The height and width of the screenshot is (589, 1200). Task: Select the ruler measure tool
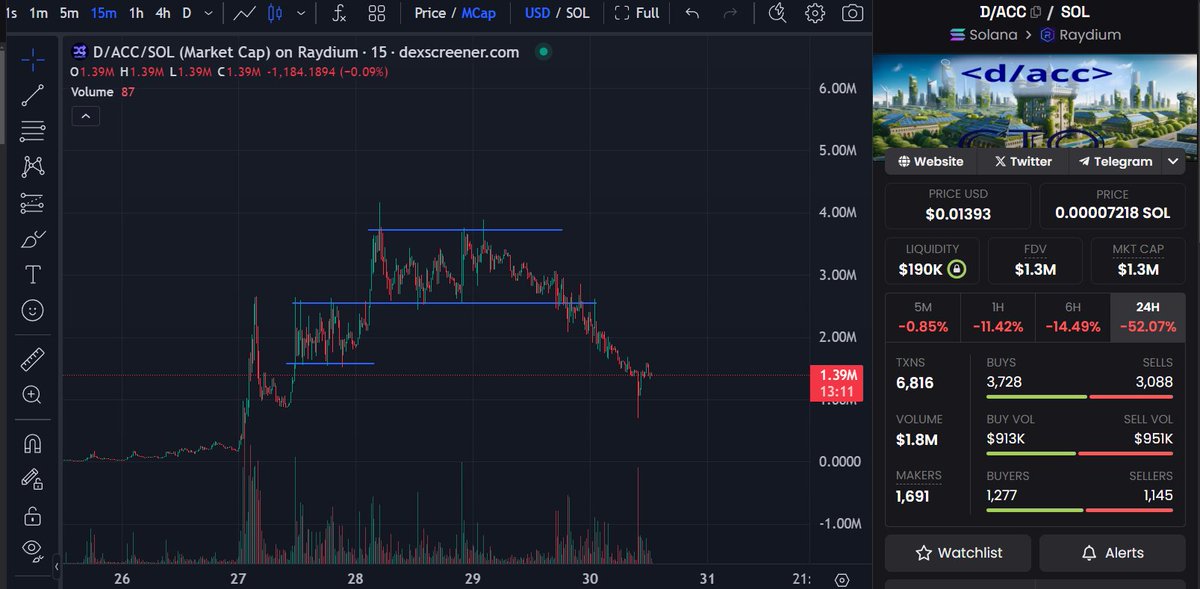tap(32, 358)
